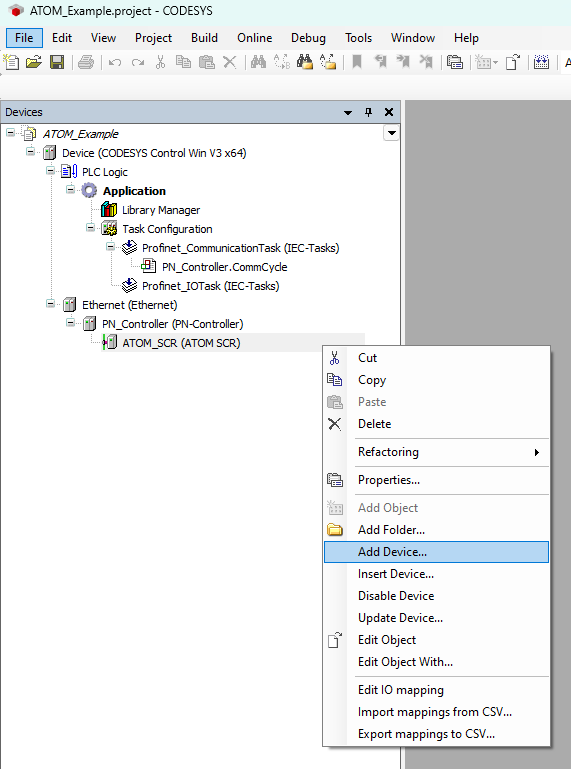Collapse the Device (CODESYS Control Win V3 x64) node
This screenshot has width=571, height=769.
(30, 152)
